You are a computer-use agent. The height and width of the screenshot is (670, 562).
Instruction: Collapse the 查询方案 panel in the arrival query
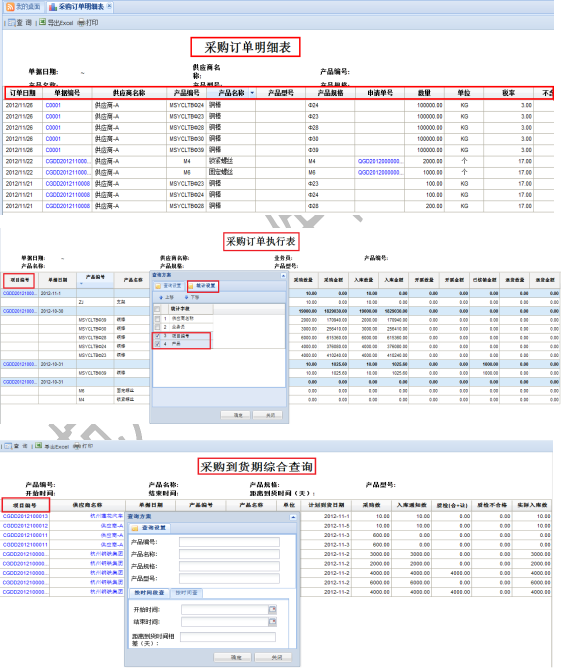click(x=293, y=517)
